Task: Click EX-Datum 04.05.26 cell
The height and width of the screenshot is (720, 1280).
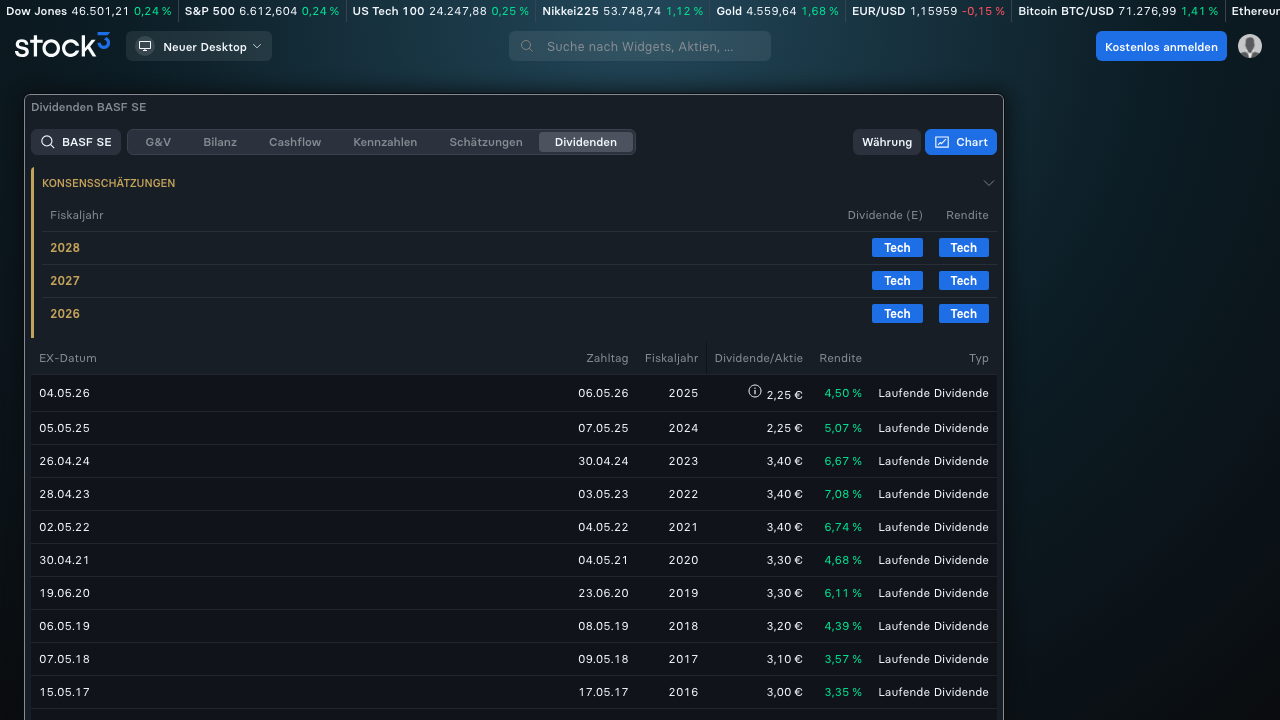Action: pyautogui.click(x=64, y=393)
